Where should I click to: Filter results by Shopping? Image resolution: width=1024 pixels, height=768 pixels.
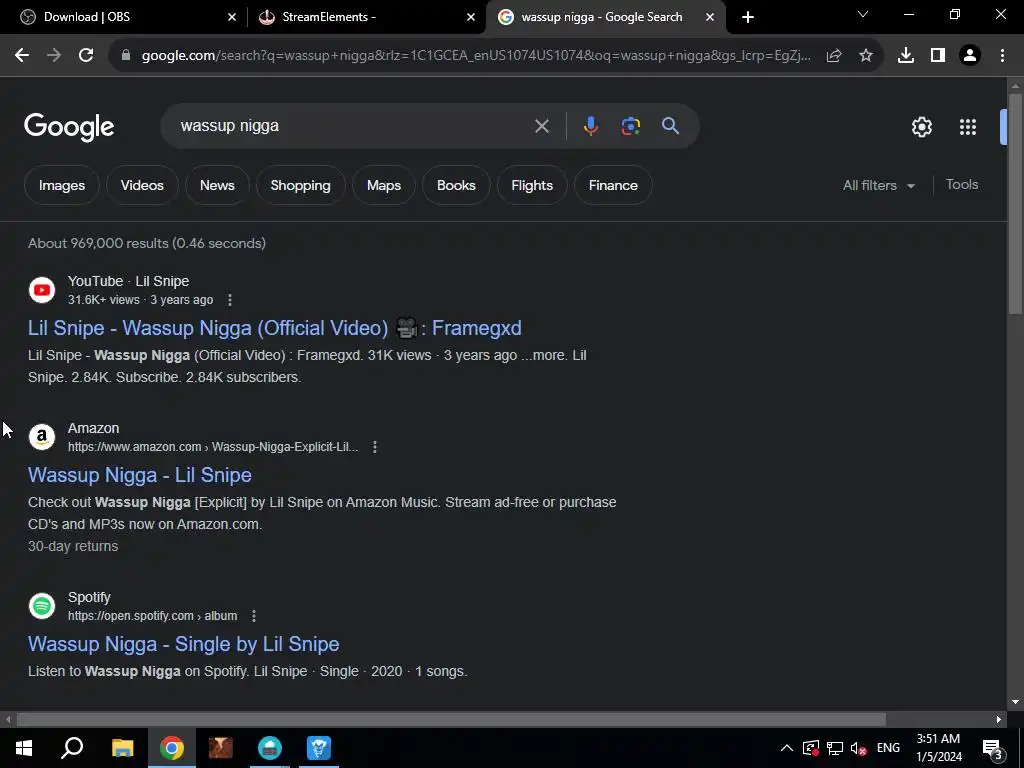(x=300, y=185)
